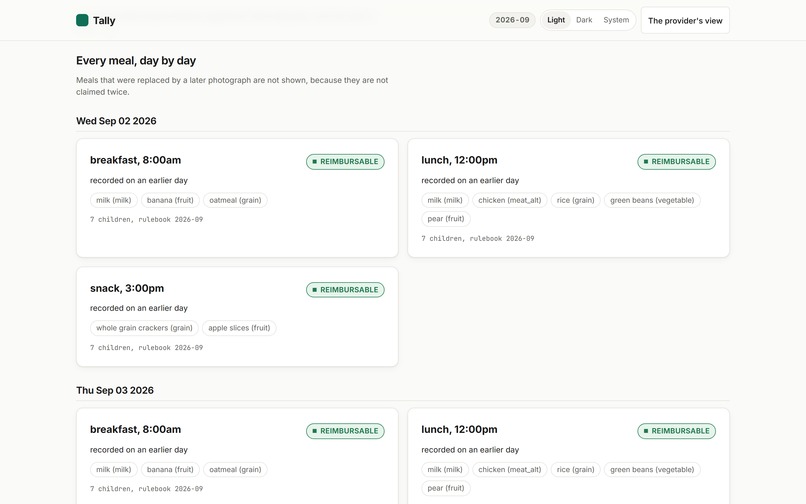Click milk (milk) chip in Wed breakfast
Image resolution: width=806 pixels, height=504 pixels.
(x=114, y=200)
